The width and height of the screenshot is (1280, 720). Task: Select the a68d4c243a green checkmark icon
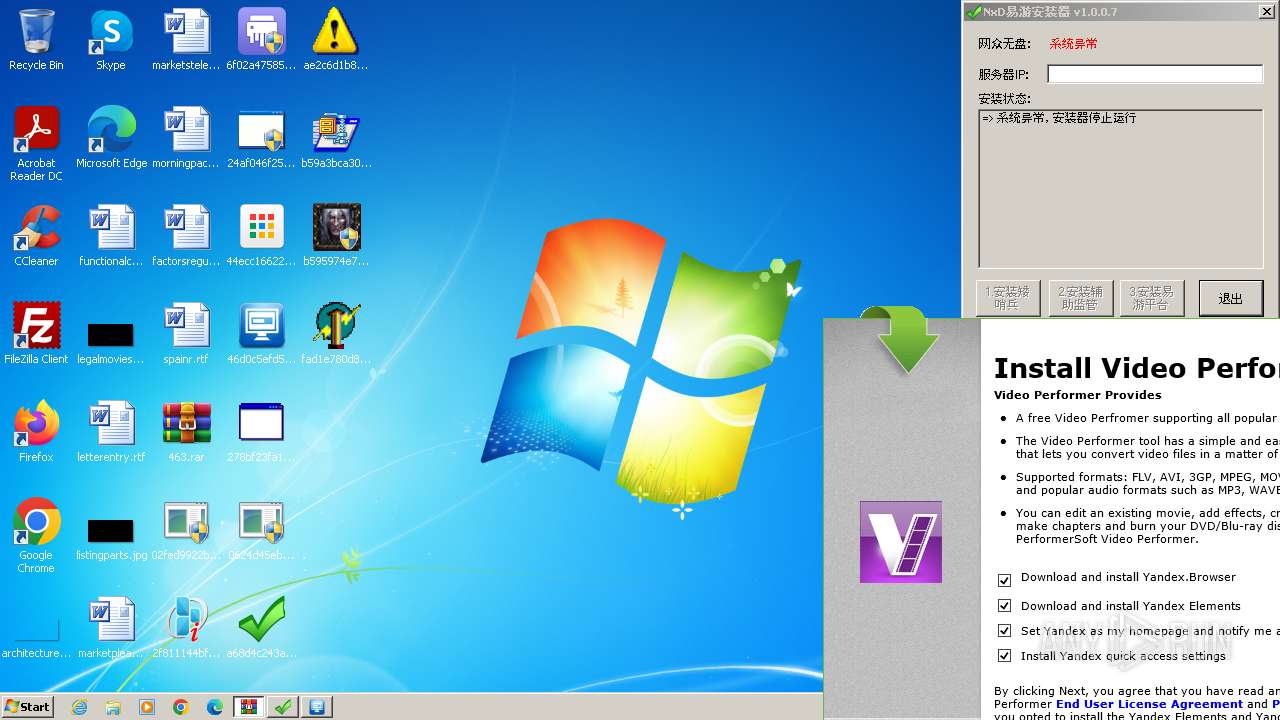tap(261, 628)
